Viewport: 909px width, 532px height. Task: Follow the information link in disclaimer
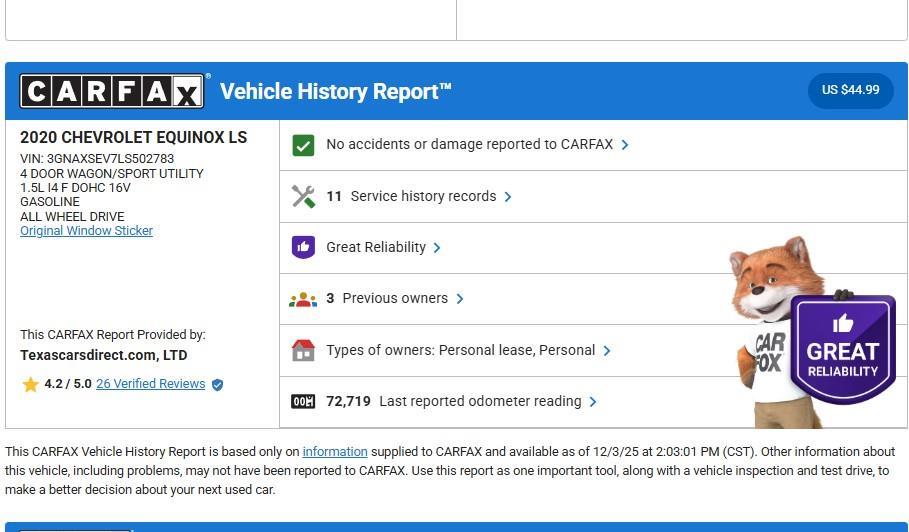point(334,452)
